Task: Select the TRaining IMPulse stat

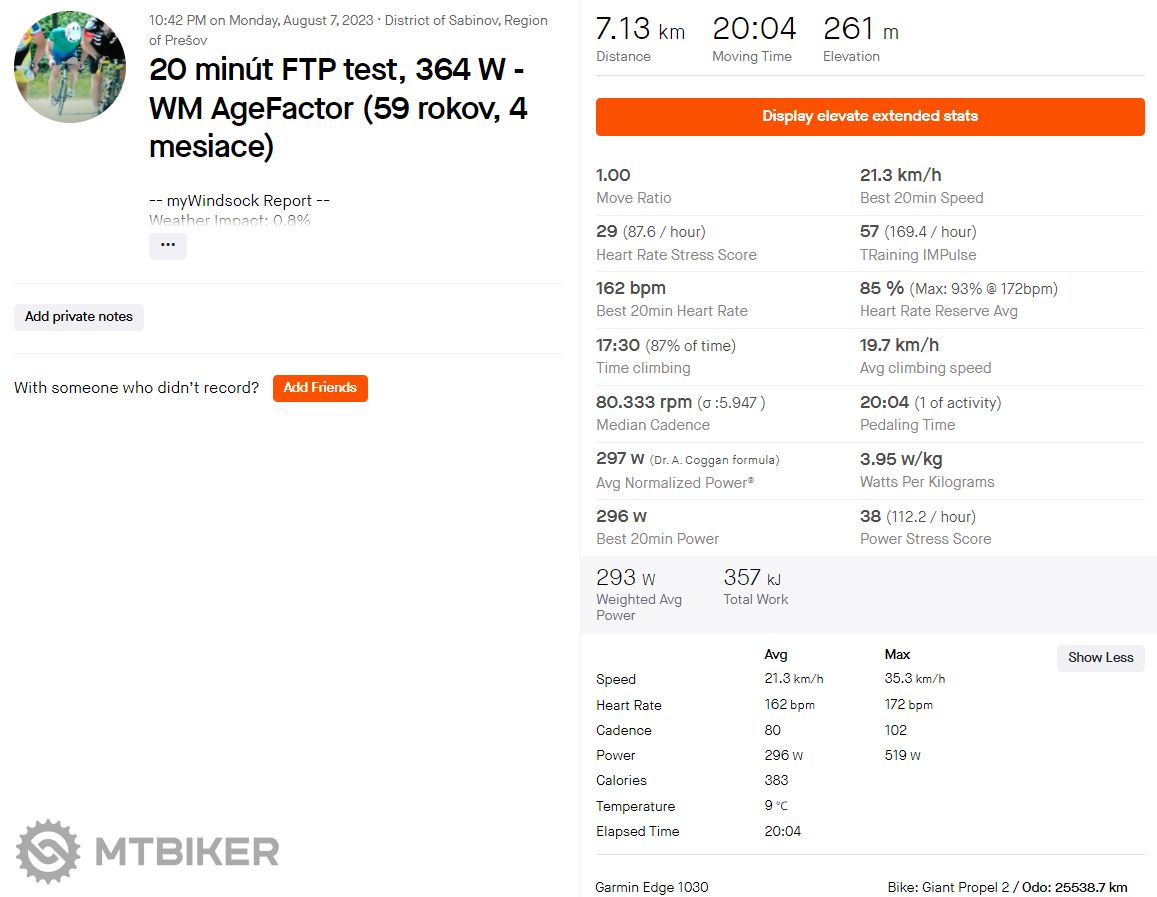Action: (918, 242)
